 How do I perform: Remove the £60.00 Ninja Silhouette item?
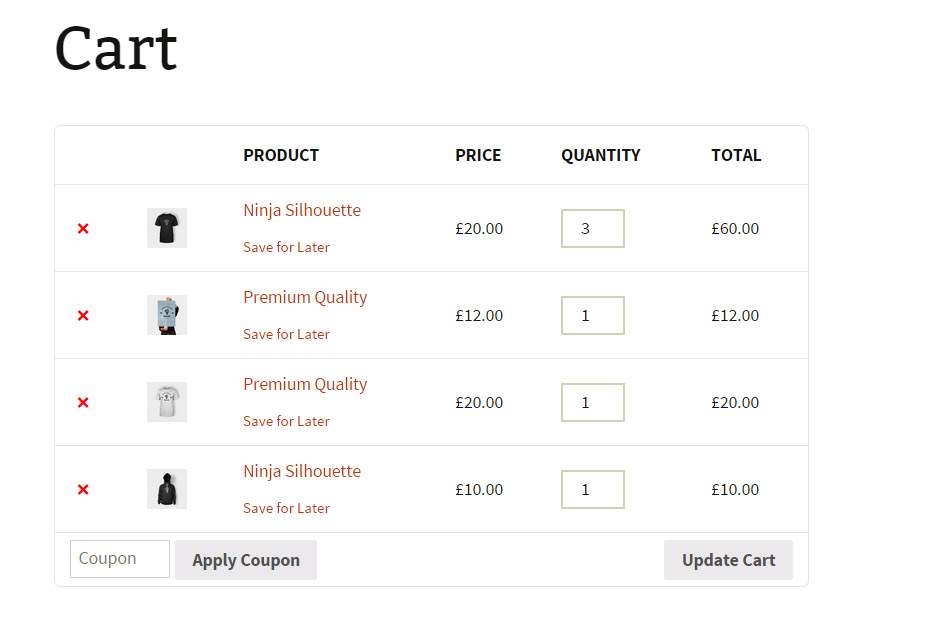[x=83, y=229]
